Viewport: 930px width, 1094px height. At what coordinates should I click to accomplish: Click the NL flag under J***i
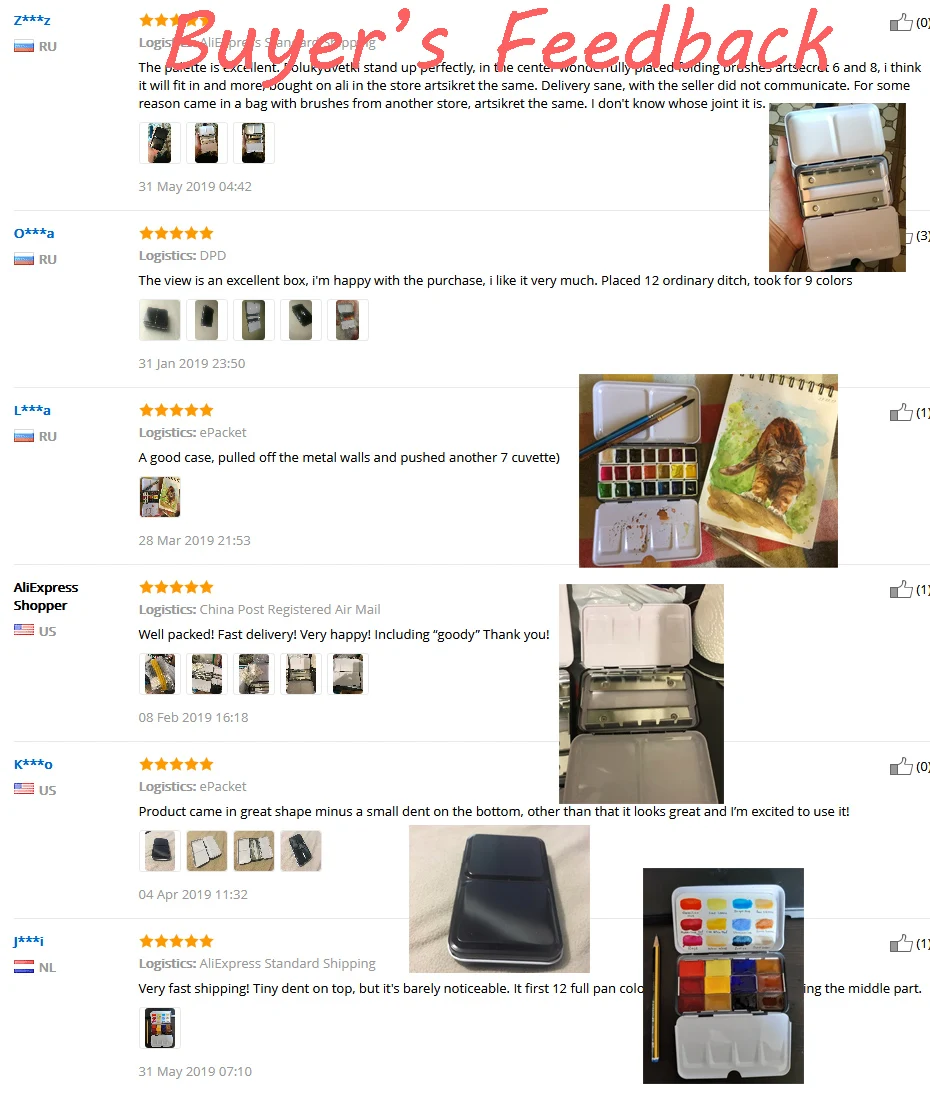tap(24, 967)
